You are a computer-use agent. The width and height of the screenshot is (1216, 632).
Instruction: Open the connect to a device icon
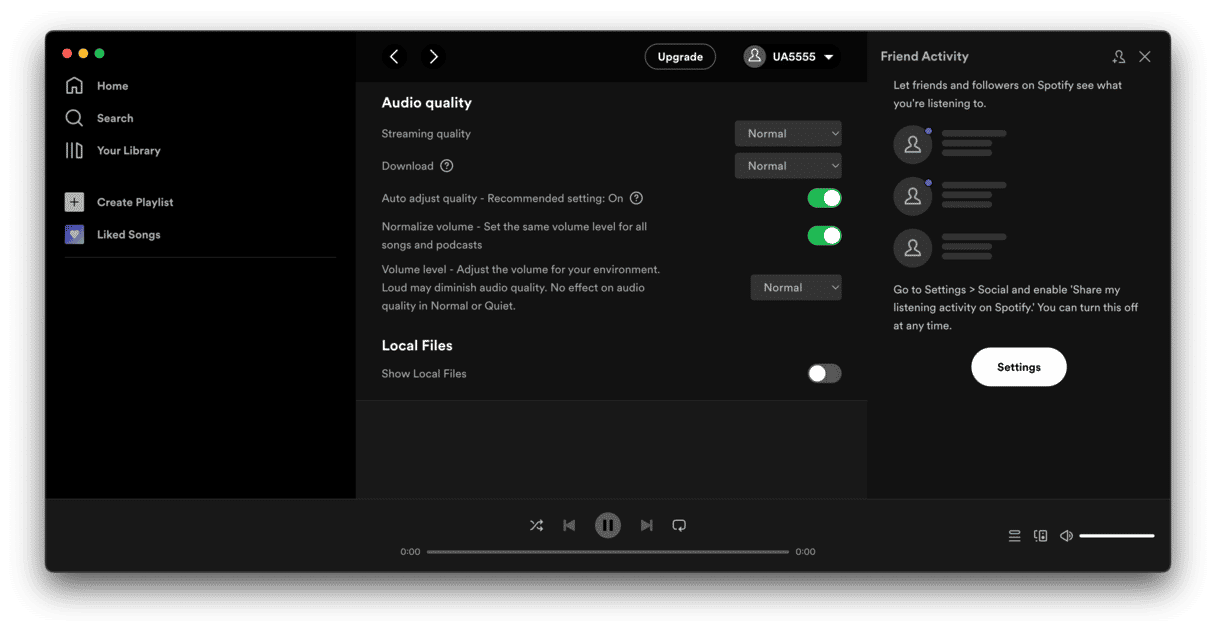(x=1040, y=536)
